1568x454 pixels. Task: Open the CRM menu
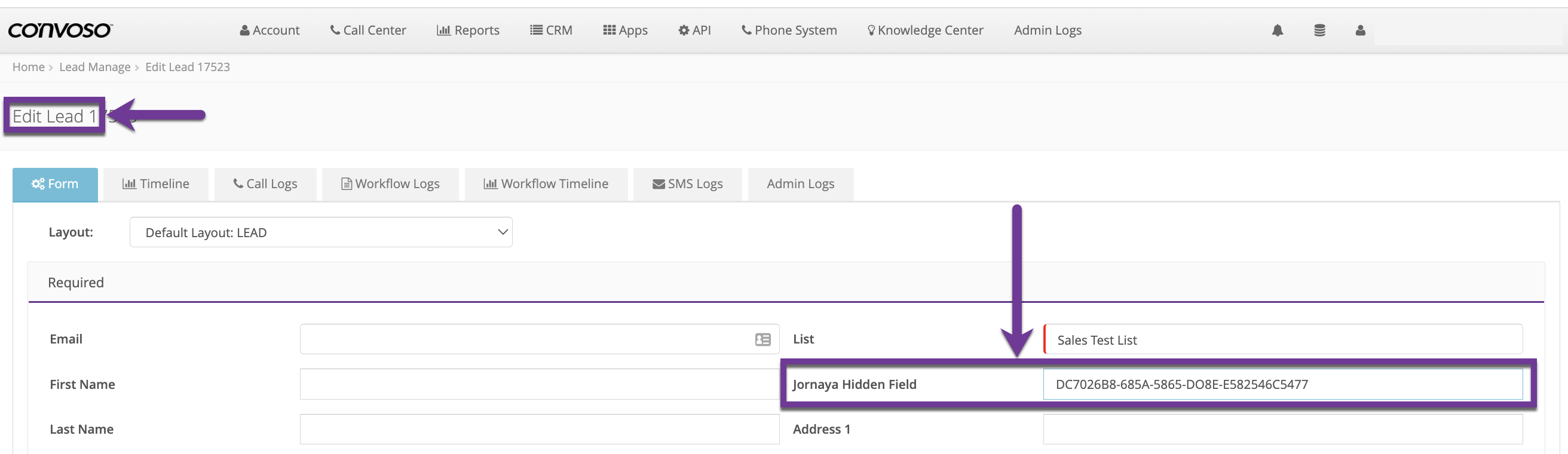(x=551, y=30)
